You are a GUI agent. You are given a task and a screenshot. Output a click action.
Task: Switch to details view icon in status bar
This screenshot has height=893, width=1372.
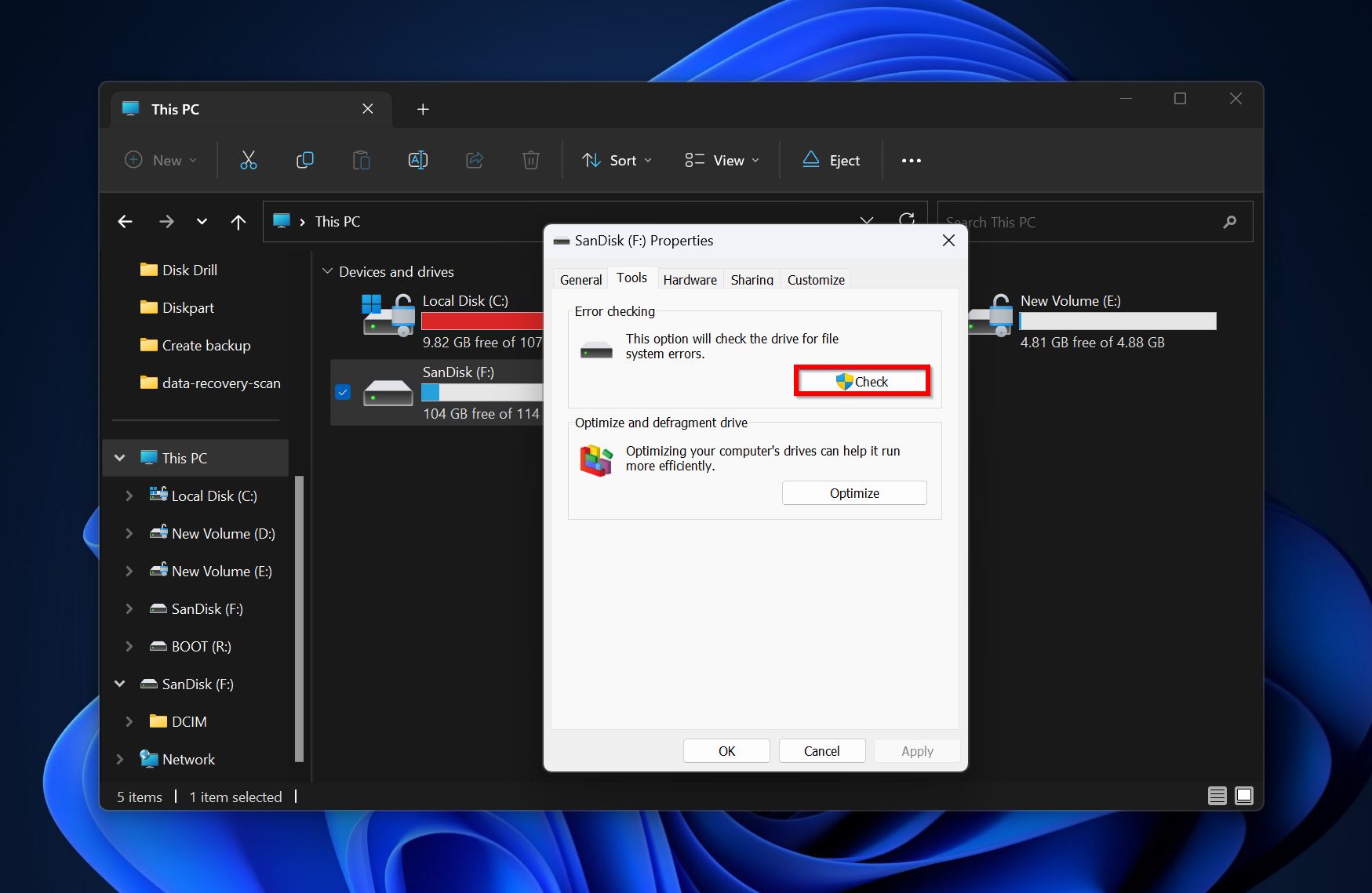coord(1217,796)
